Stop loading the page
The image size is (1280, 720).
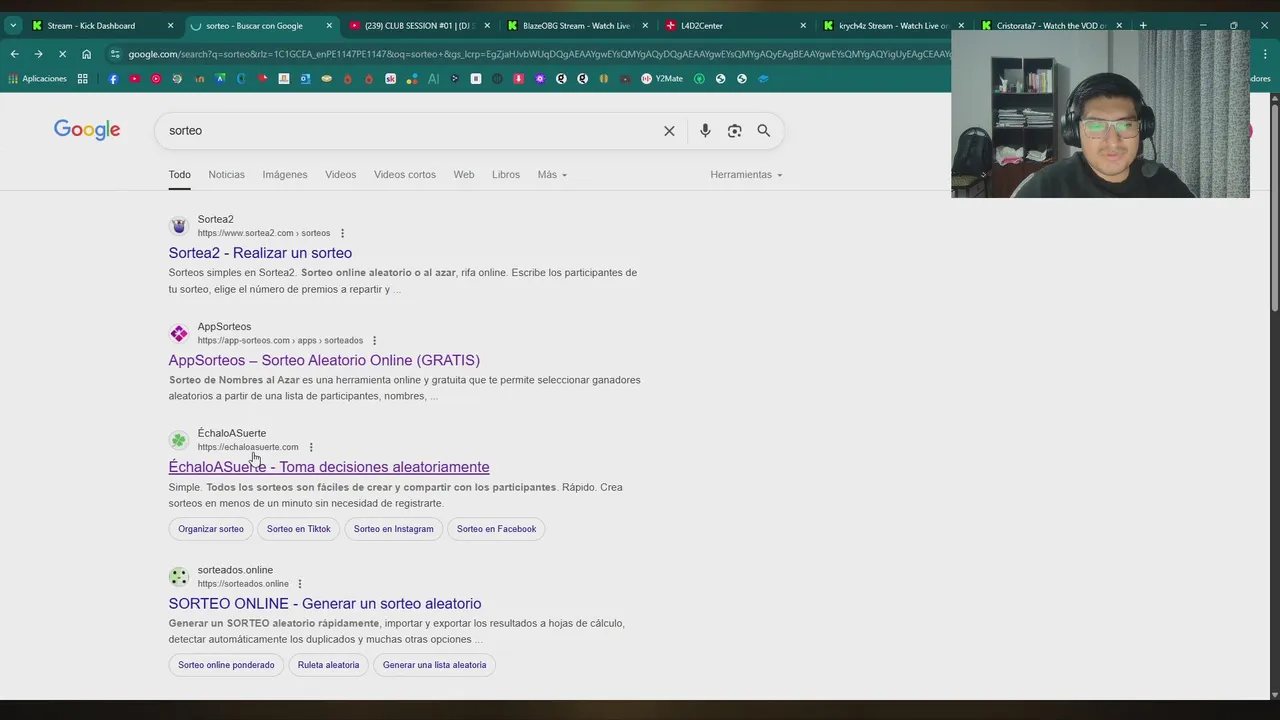click(x=62, y=54)
